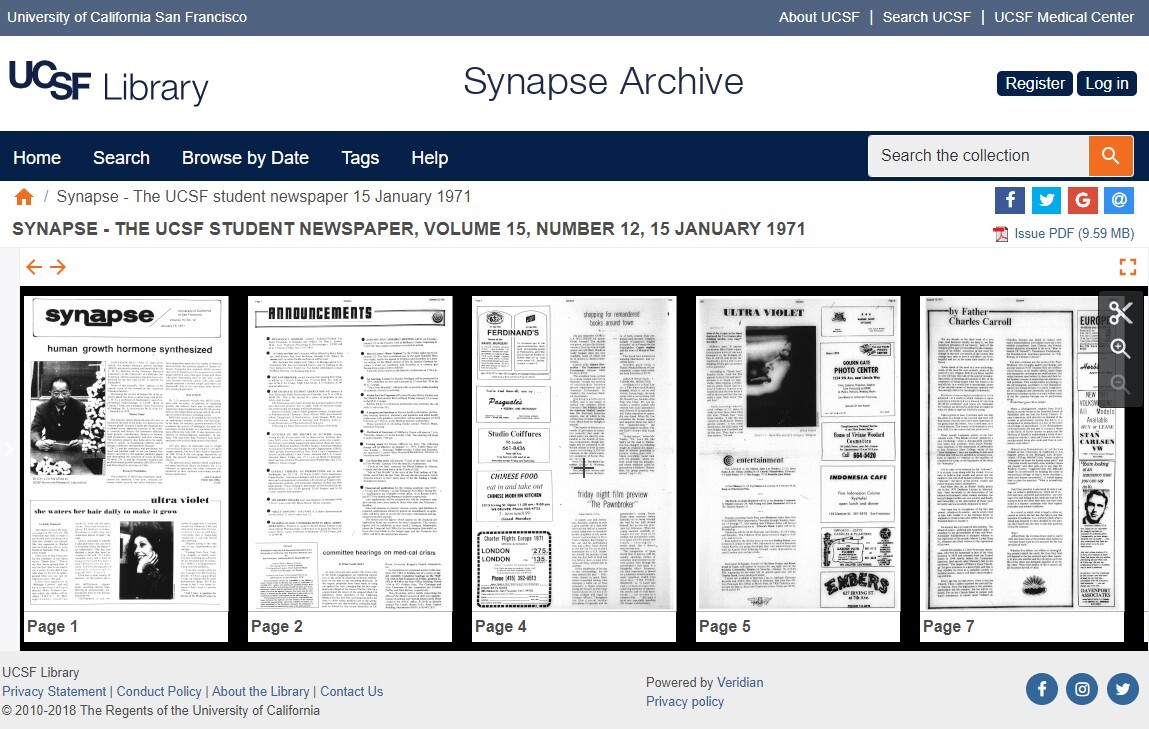Image resolution: width=1149 pixels, height=729 pixels.
Task: Share the issue by email
Action: tap(1118, 200)
